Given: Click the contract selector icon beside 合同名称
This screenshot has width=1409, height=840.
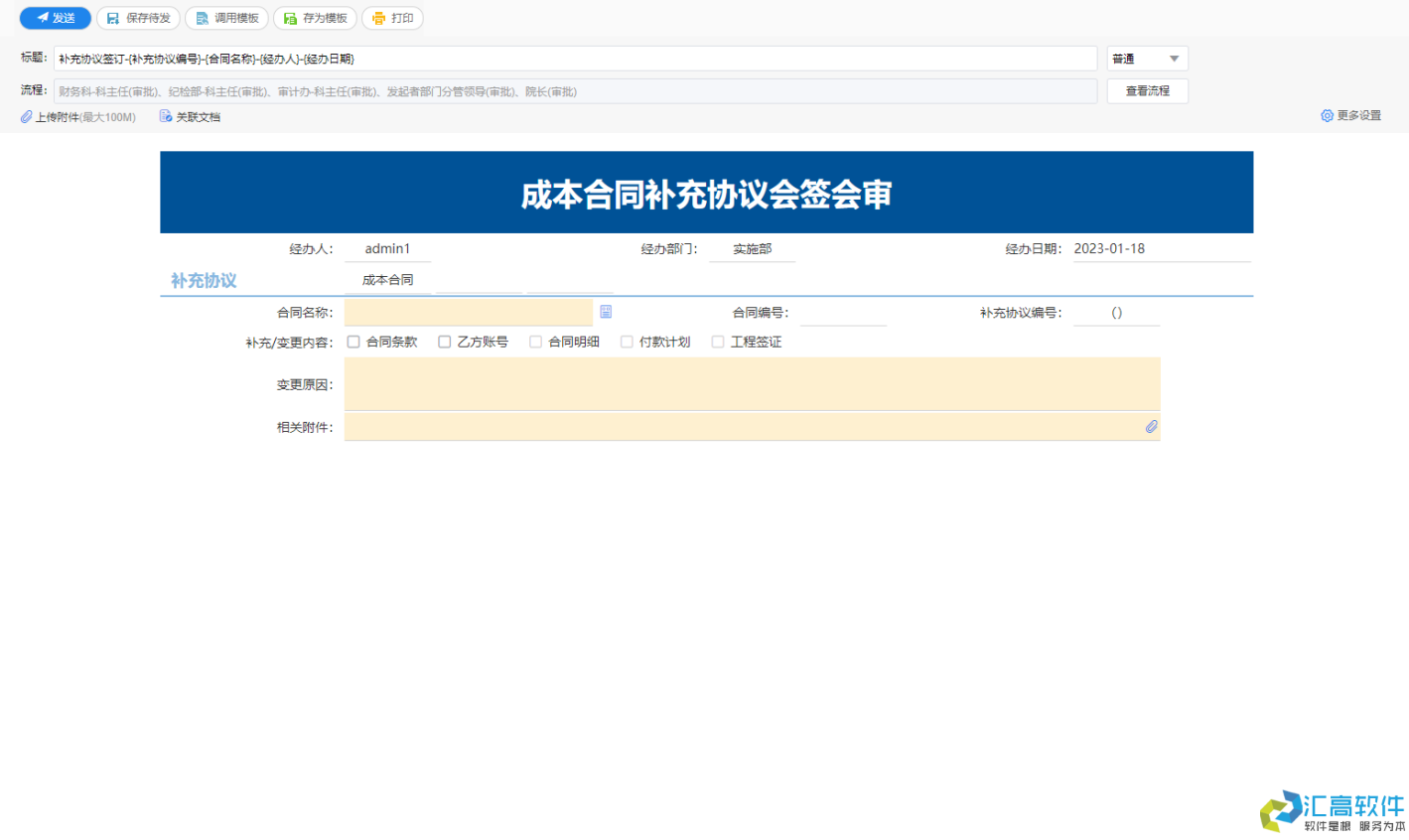Looking at the screenshot, I should click(606, 312).
